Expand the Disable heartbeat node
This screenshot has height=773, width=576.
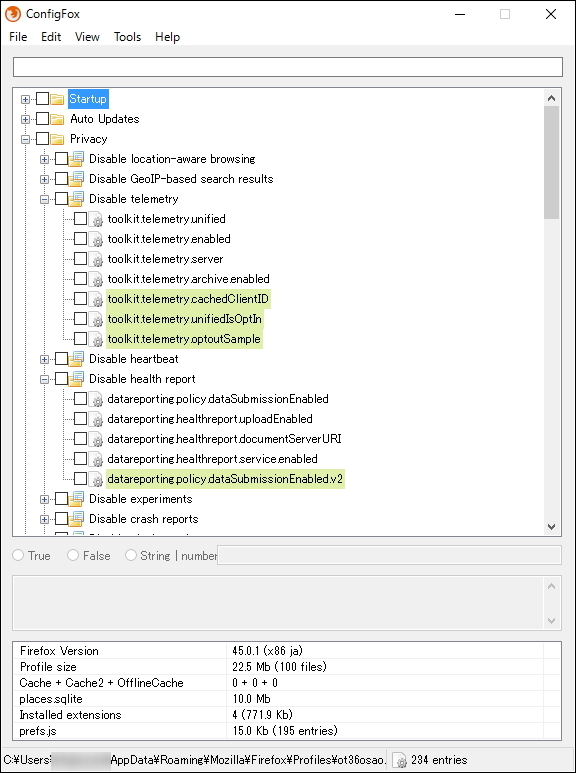(x=44, y=359)
